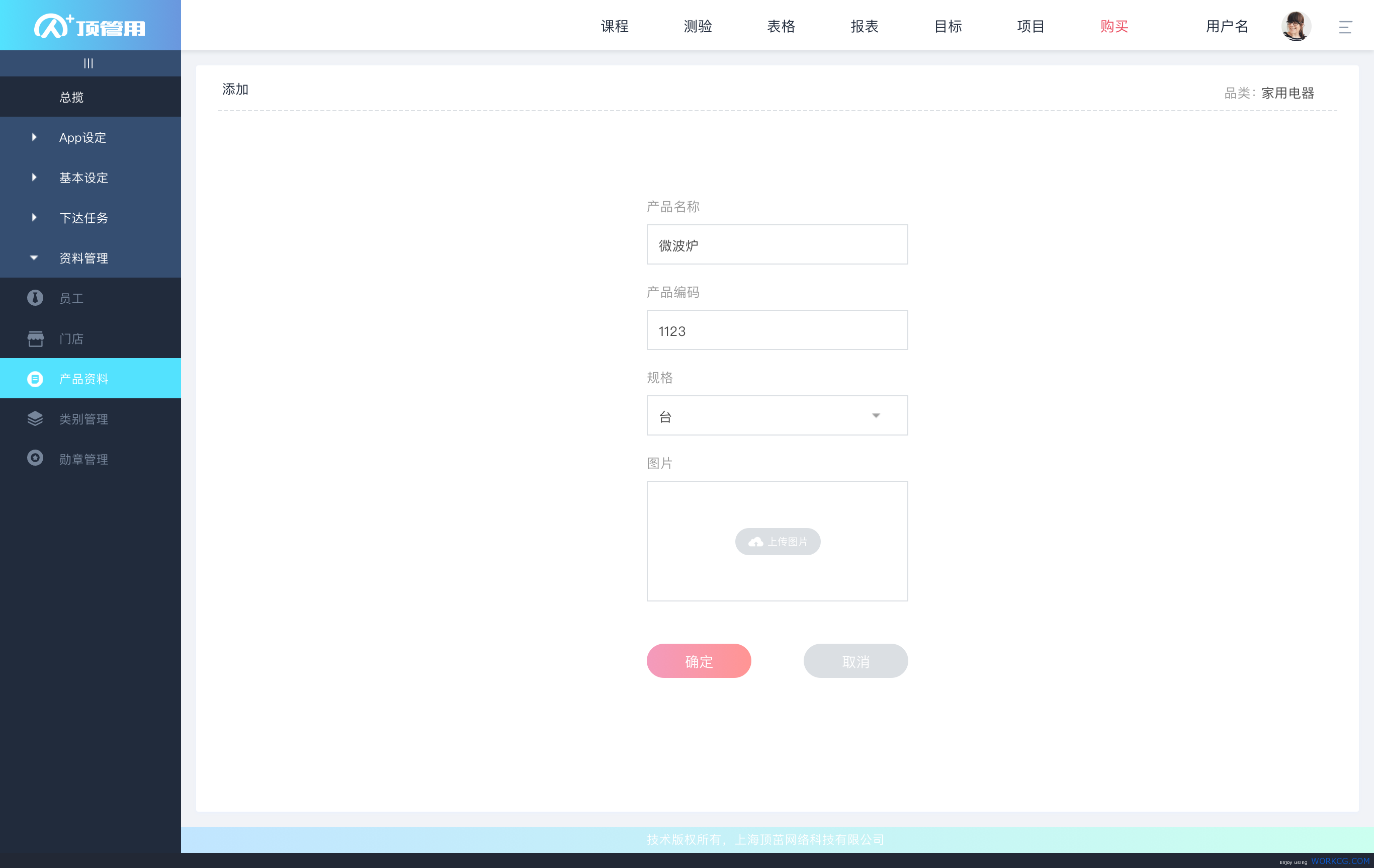The height and width of the screenshot is (868, 1374).
Task: Open 员工 in sidebar
Action: click(x=90, y=298)
